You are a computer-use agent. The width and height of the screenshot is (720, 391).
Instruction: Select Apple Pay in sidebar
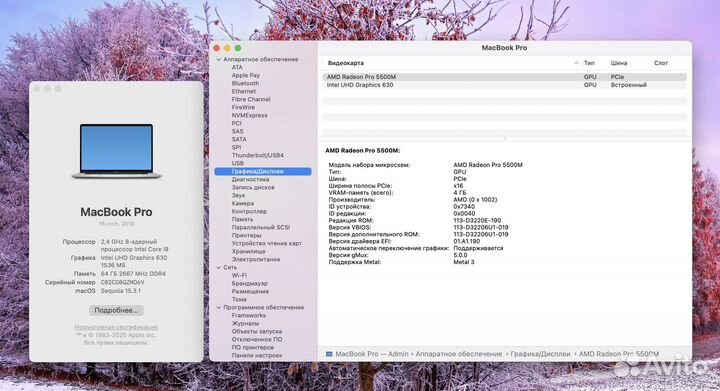click(246, 75)
